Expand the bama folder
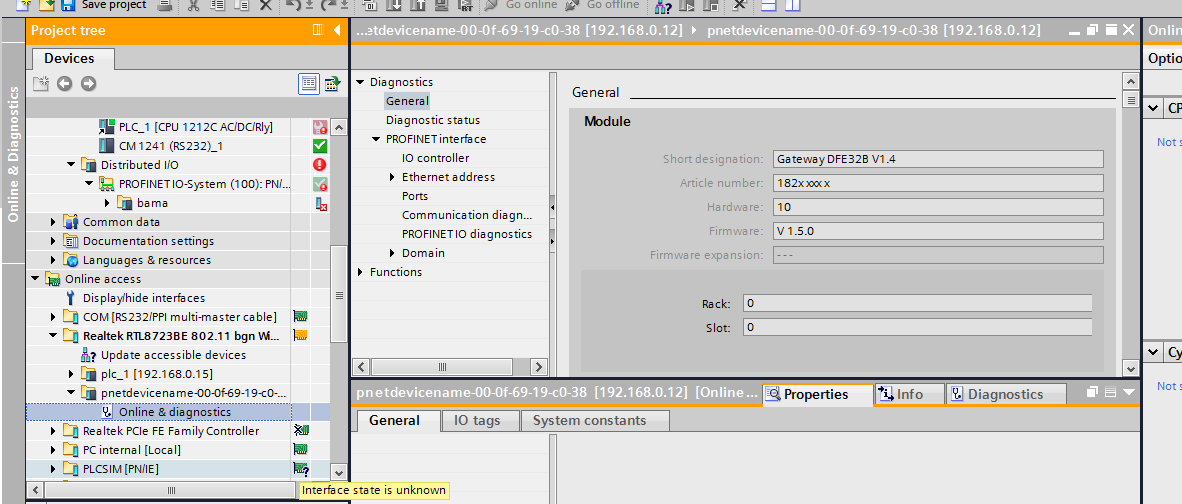The image size is (1182, 504). coord(107,203)
